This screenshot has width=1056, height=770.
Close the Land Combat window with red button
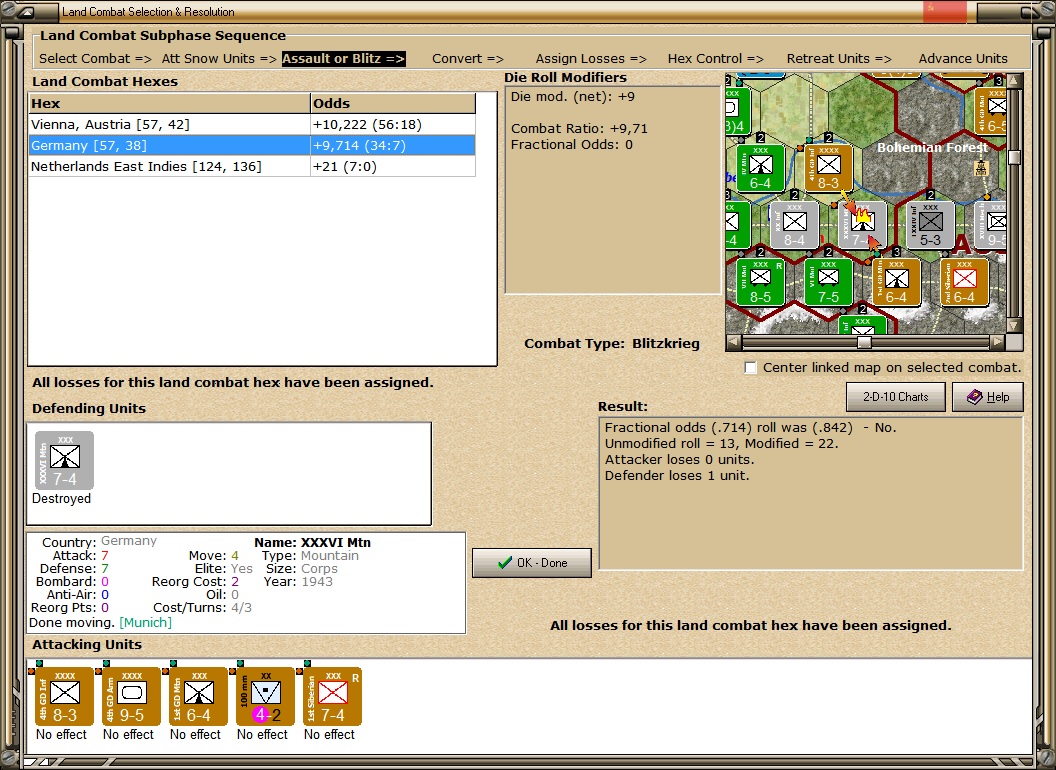(x=944, y=11)
